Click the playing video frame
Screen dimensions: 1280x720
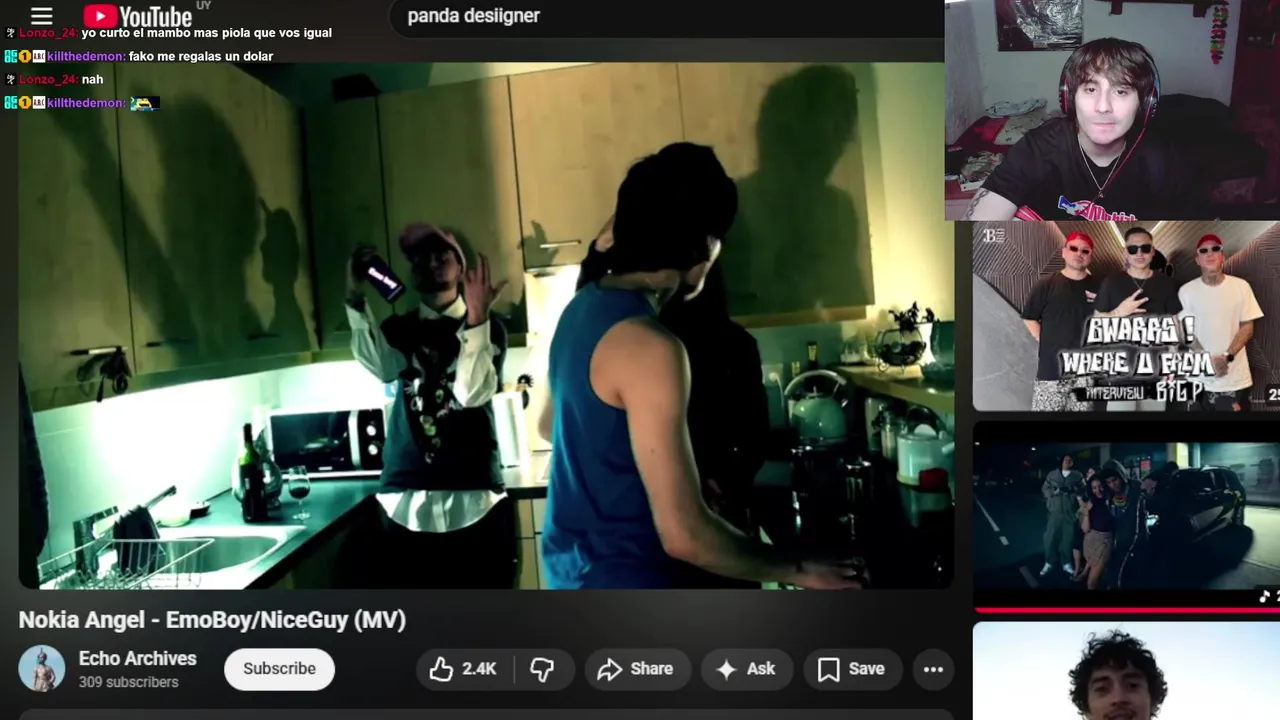(x=486, y=325)
